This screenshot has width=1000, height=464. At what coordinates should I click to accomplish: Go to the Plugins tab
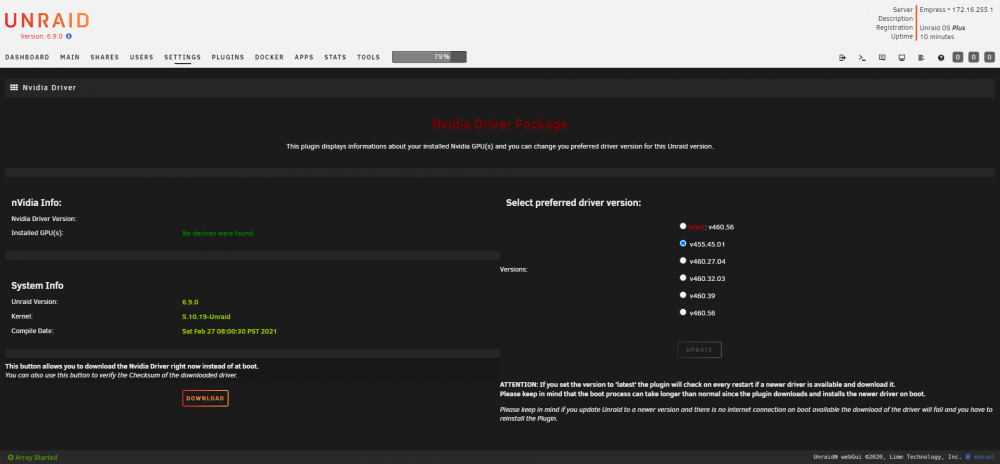point(228,57)
